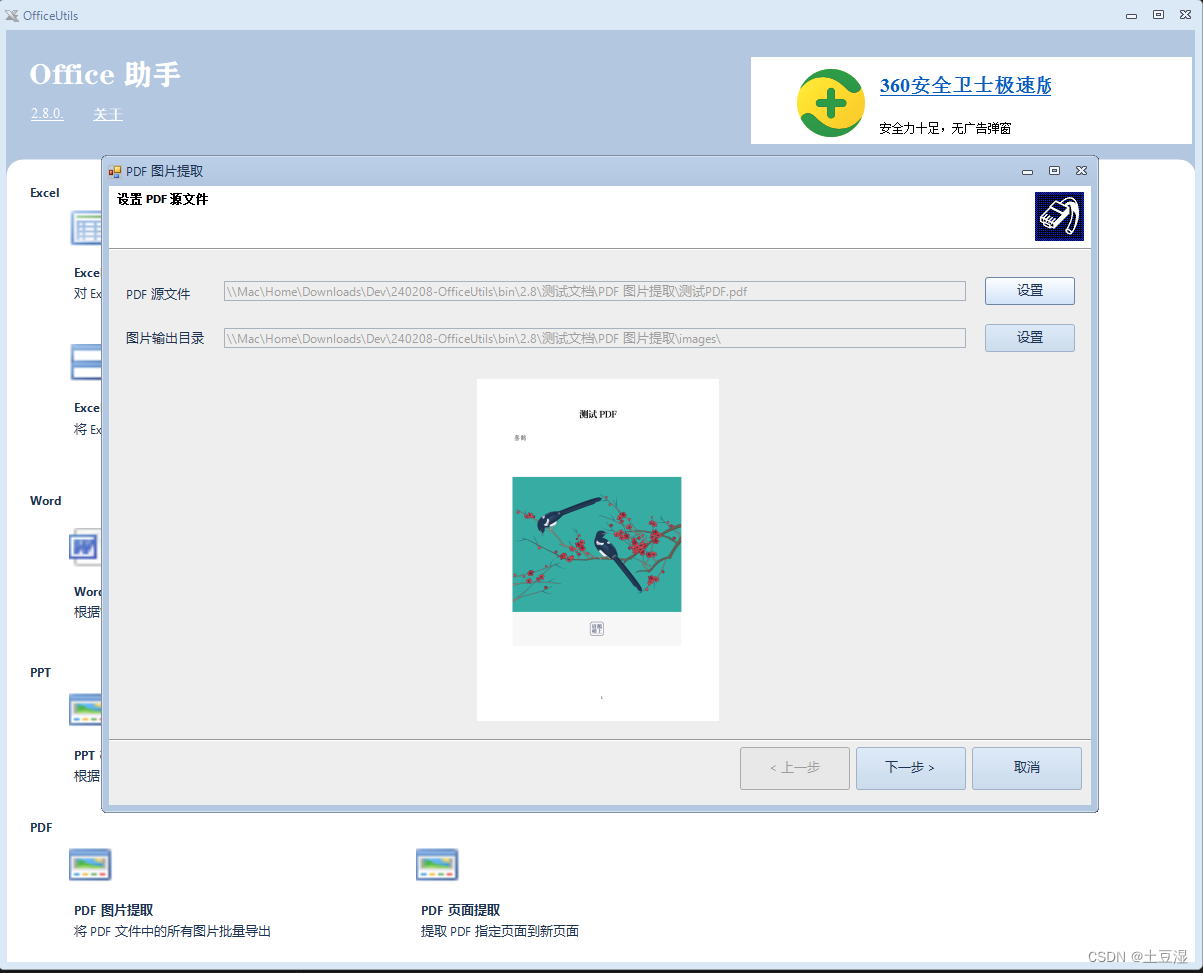This screenshot has height=973, width=1203.
Task: Click 设置 button for 图片输出目录
Action: [1030, 338]
